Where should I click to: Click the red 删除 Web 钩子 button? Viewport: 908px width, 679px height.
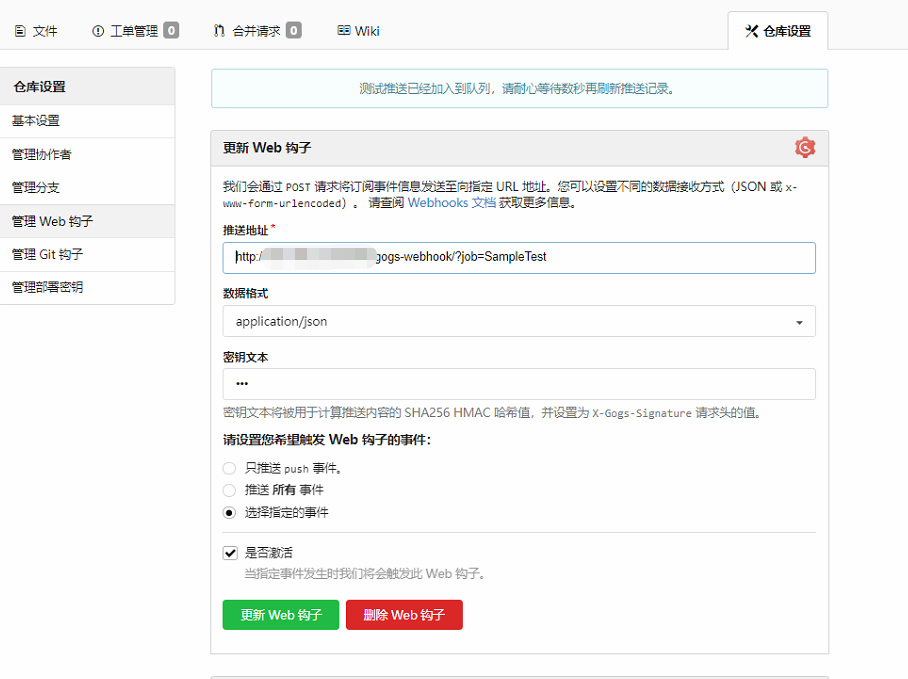click(404, 615)
